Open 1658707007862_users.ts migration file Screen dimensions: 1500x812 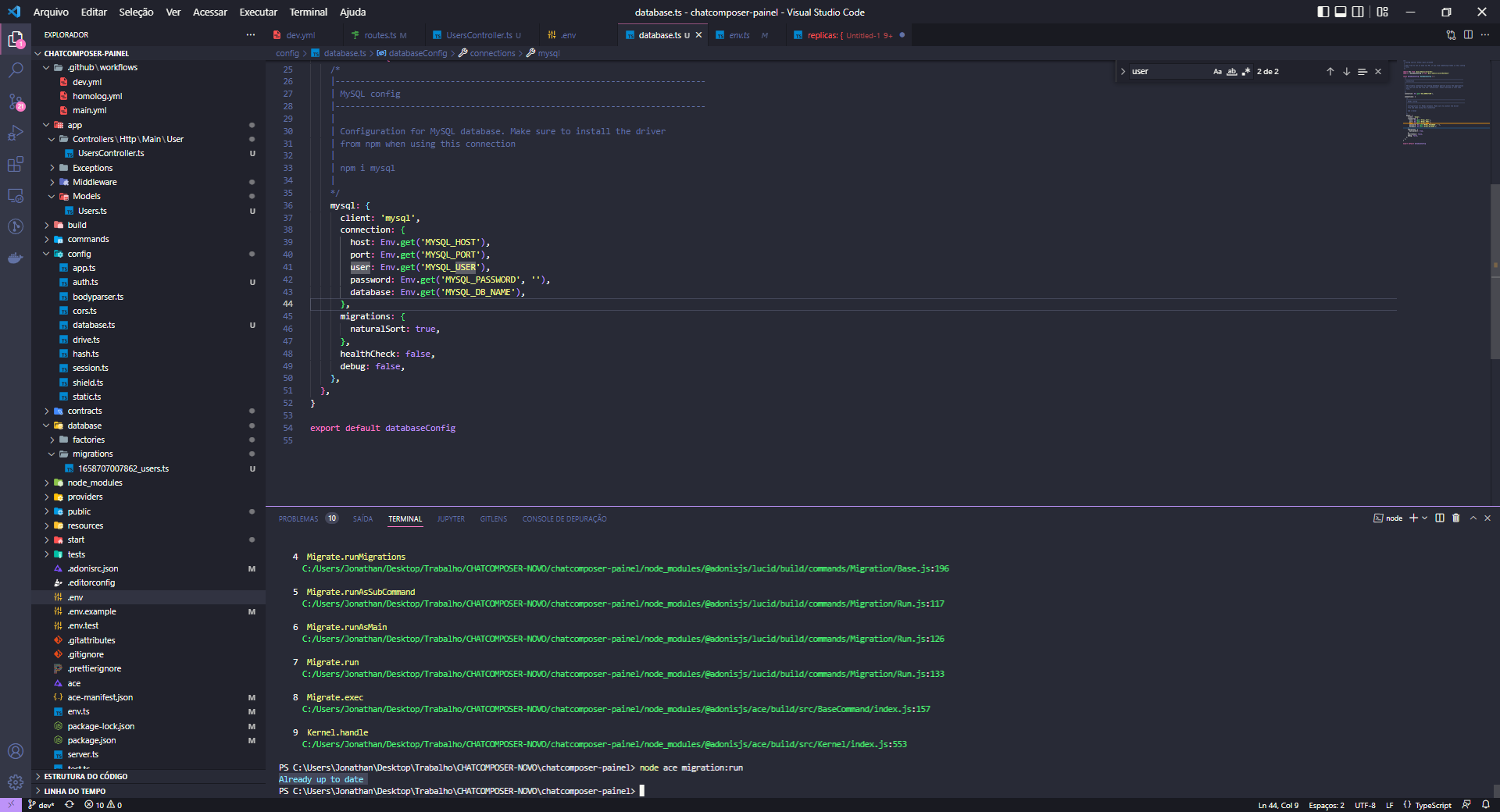point(123,468)
